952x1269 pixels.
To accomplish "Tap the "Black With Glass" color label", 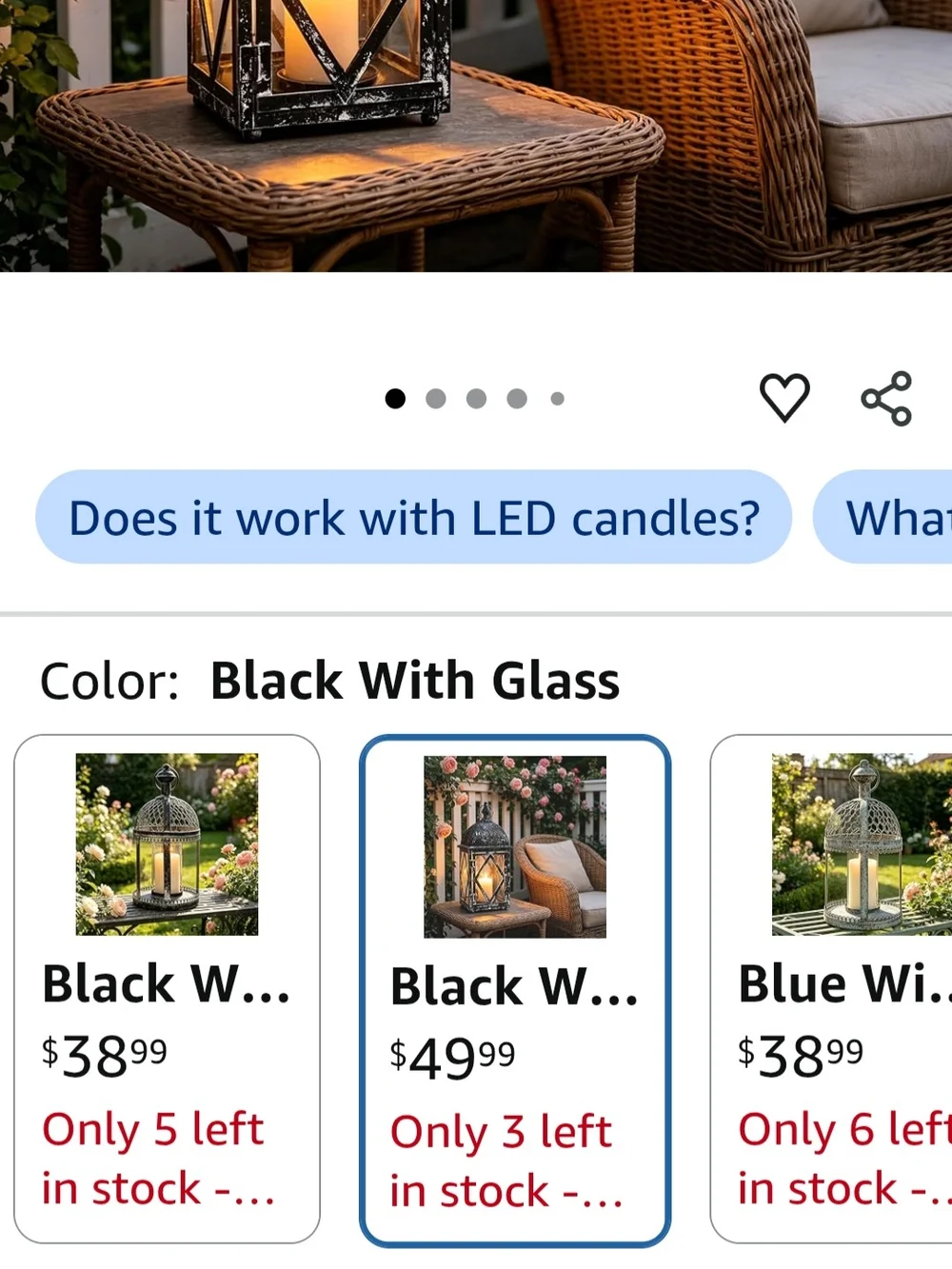I will pos(414,681).
